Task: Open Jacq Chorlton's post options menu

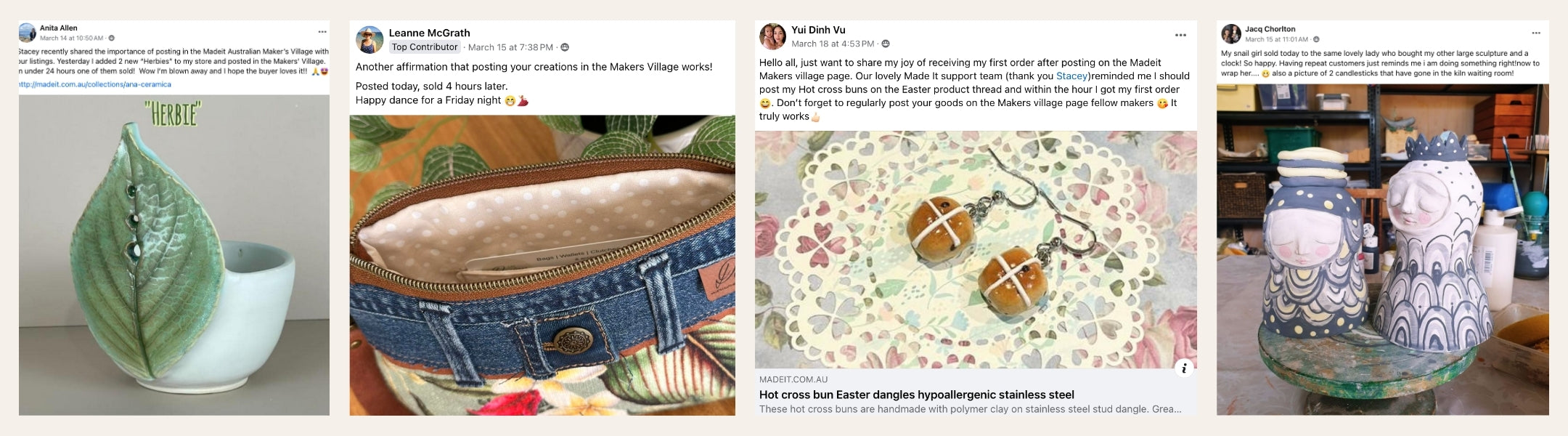Action: click(x=1536, y=33)
